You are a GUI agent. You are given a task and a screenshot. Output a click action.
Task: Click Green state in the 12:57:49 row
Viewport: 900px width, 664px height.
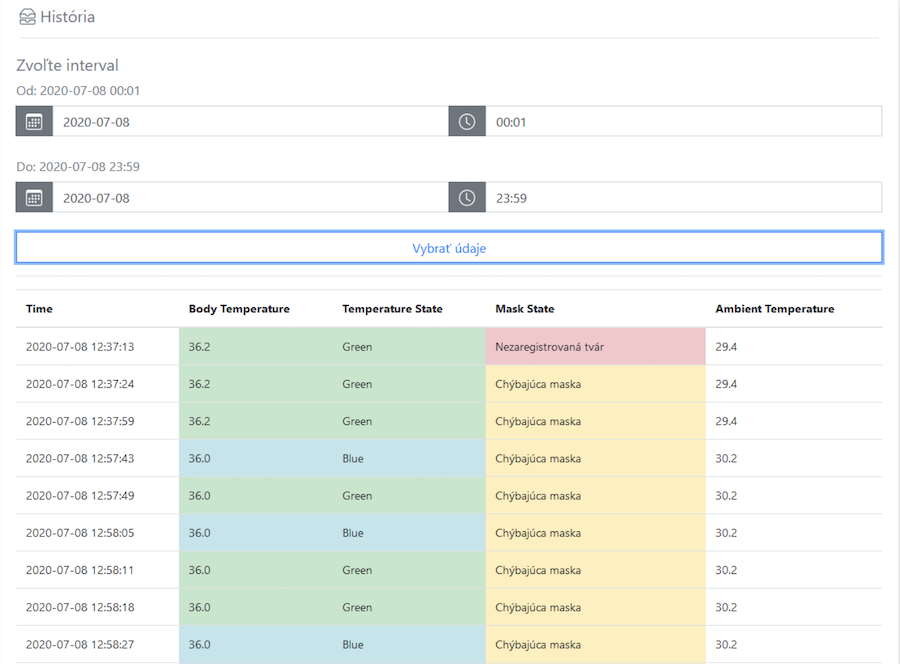[x=357, y=496]
